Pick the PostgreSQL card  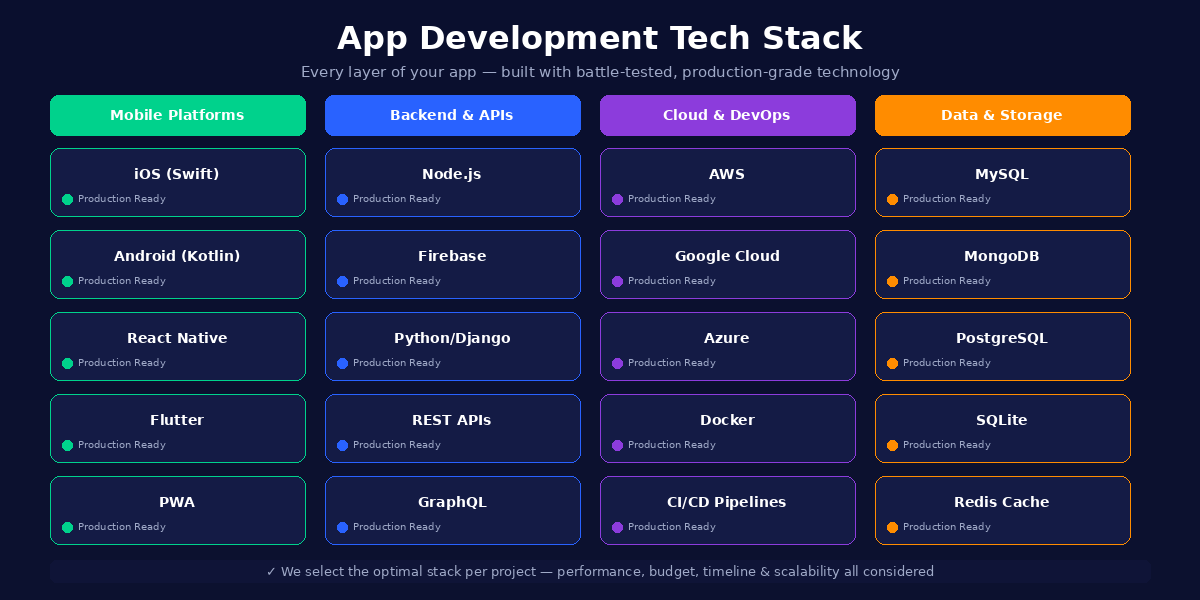(x=1003, y=346)
